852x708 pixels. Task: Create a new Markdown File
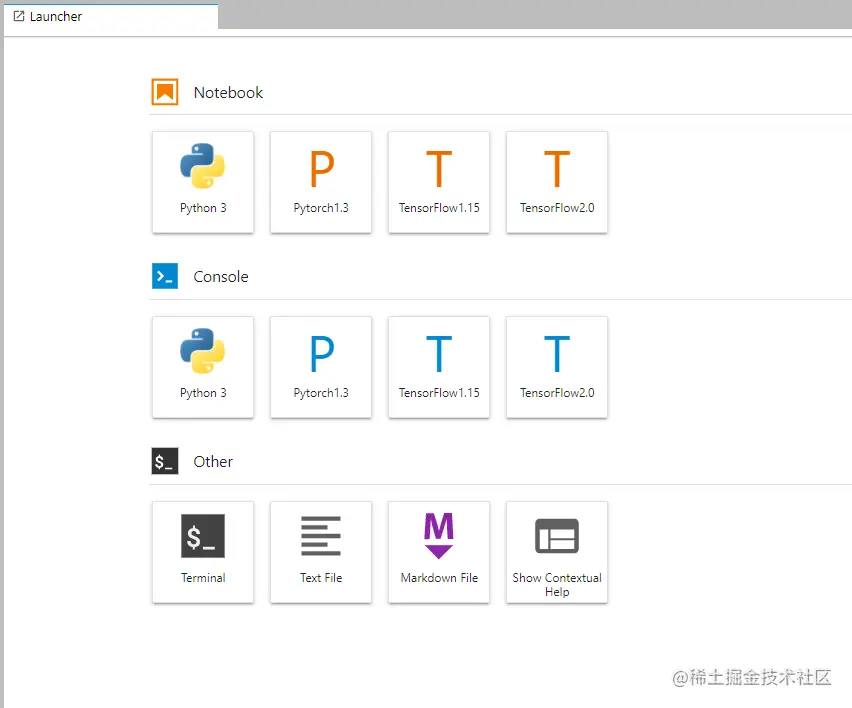(x=439, y=552)
